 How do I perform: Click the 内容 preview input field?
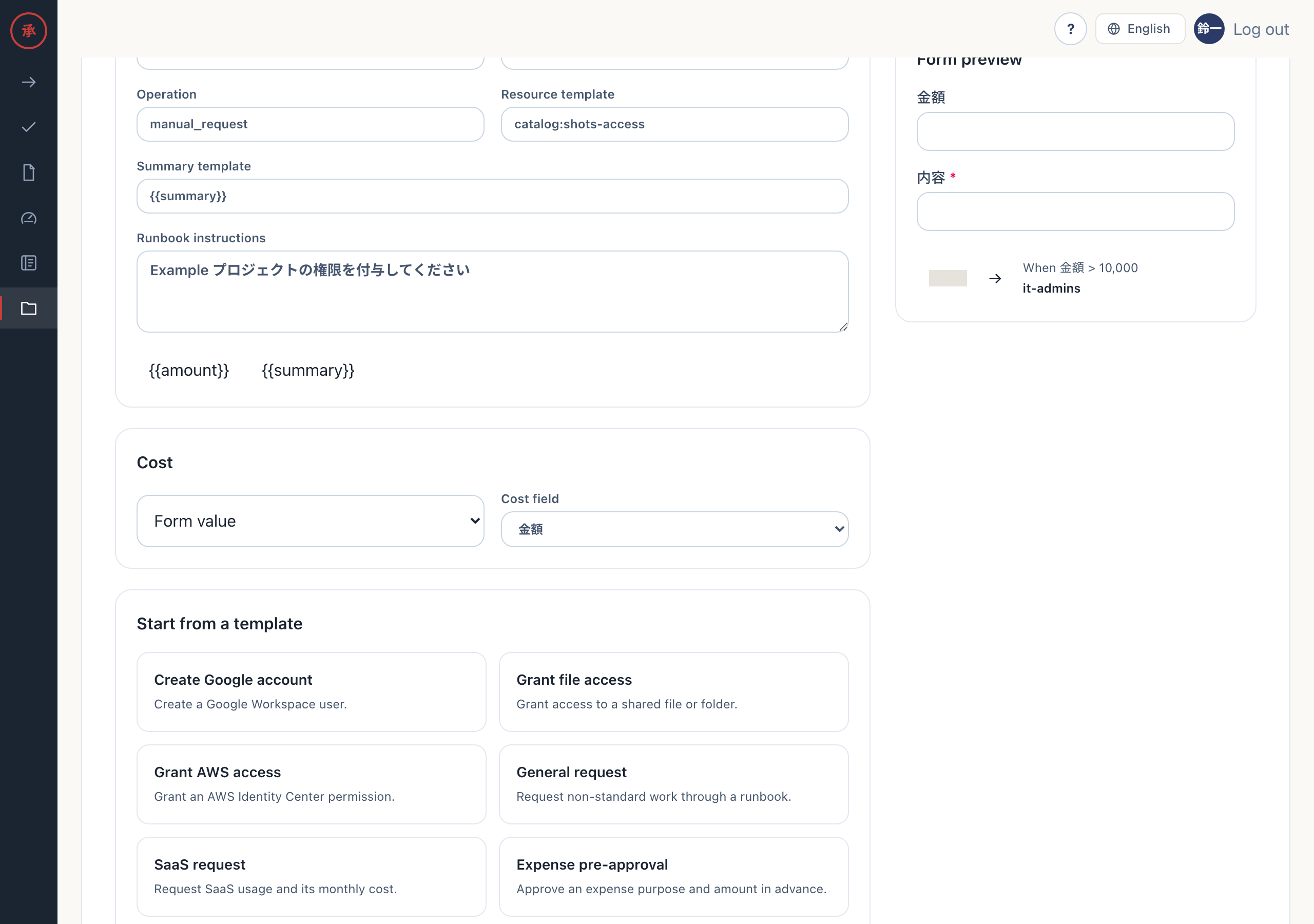tap(1075, 212)
